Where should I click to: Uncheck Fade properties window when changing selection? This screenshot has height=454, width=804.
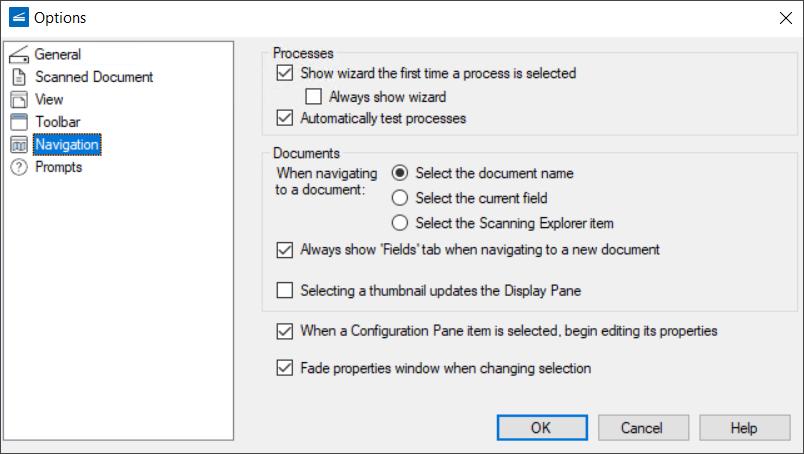284,368
